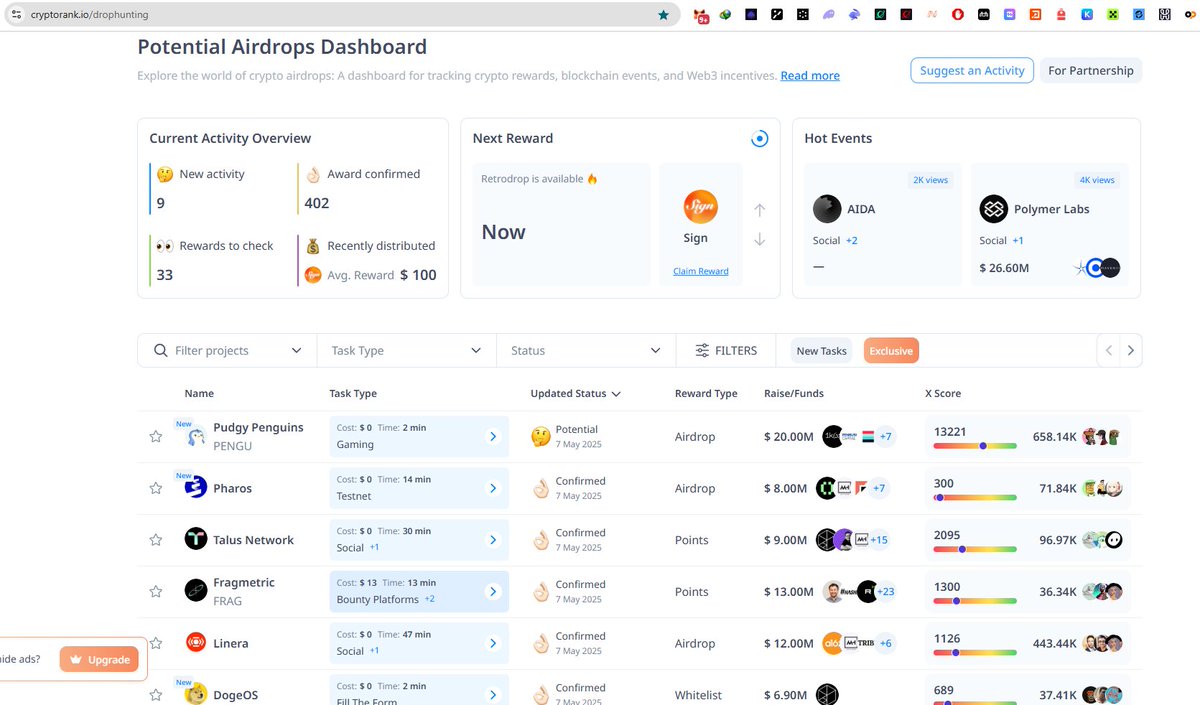Open Pharos Testnet task arrow
Viewport: 1200px width, 705px height.
coord(492,488)
